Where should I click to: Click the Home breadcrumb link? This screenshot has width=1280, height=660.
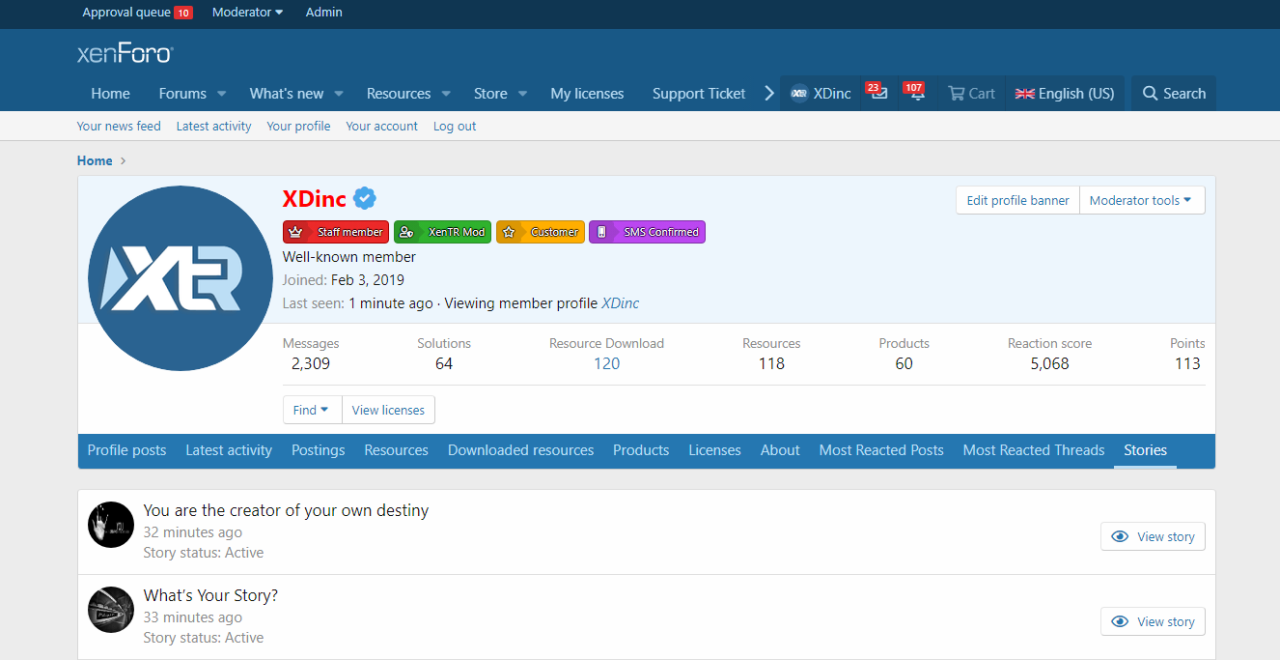pyautogui.click(x=95, y=160)
